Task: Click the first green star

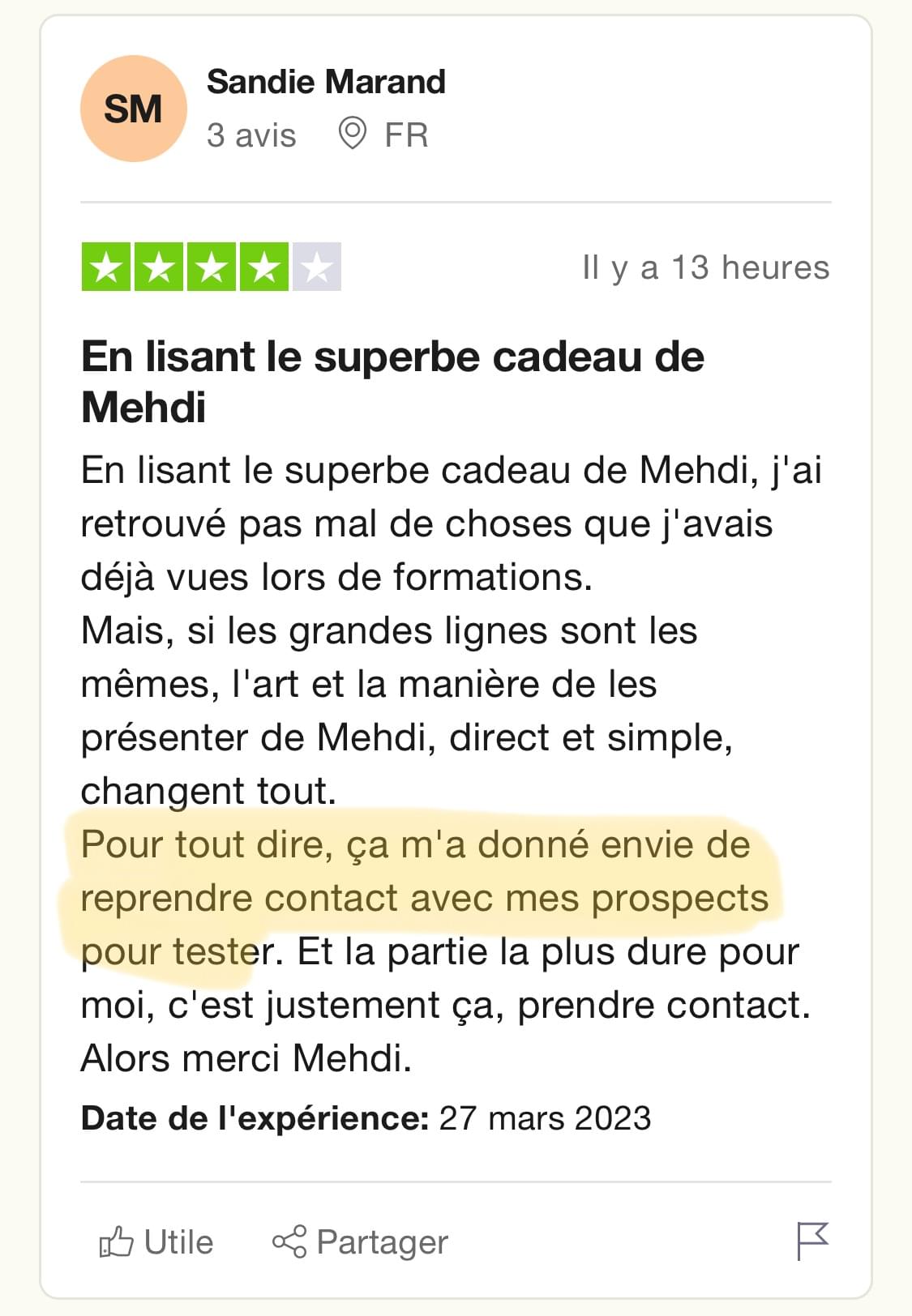Action: 105,267
